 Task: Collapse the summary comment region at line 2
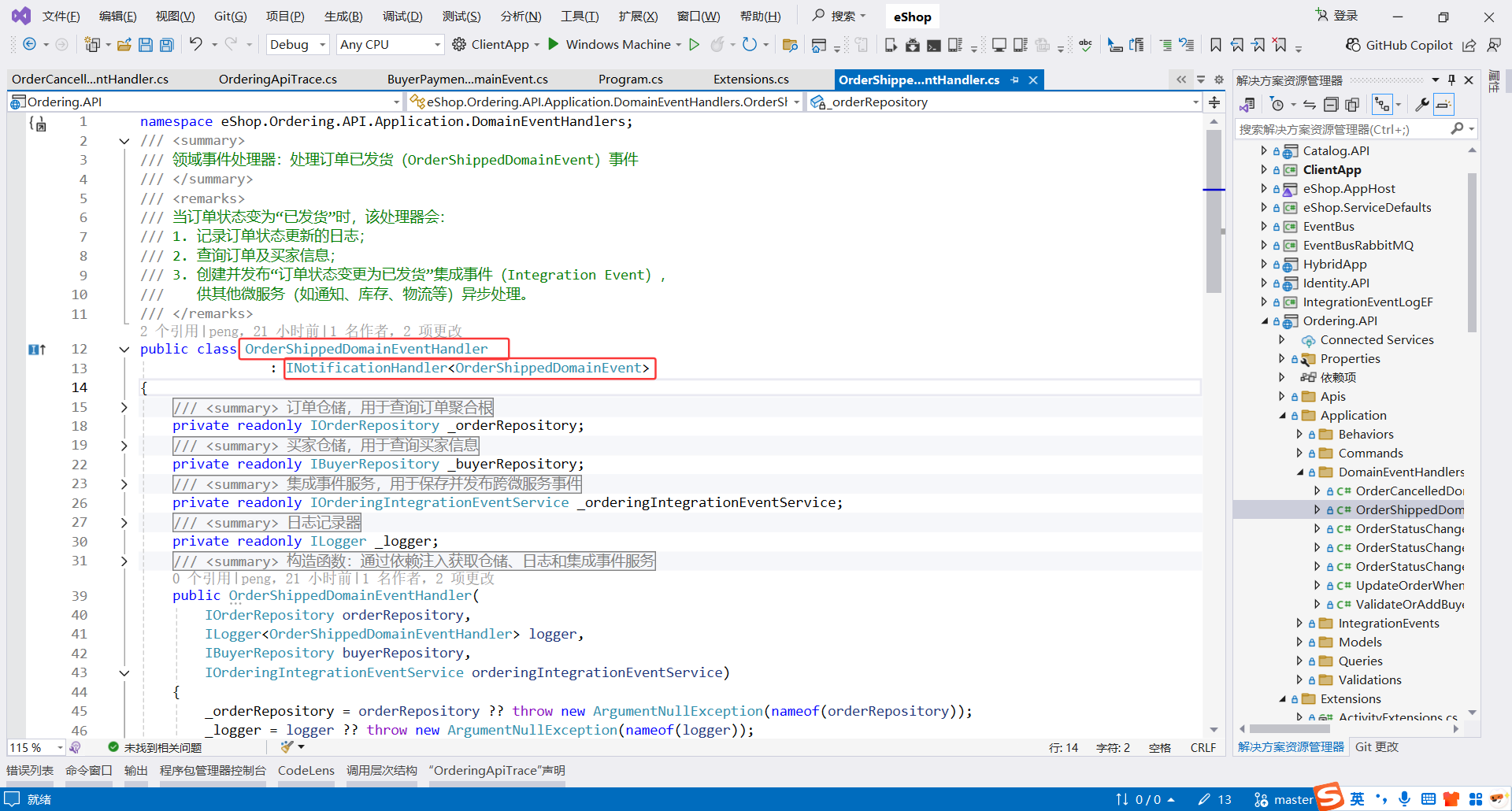124,141
